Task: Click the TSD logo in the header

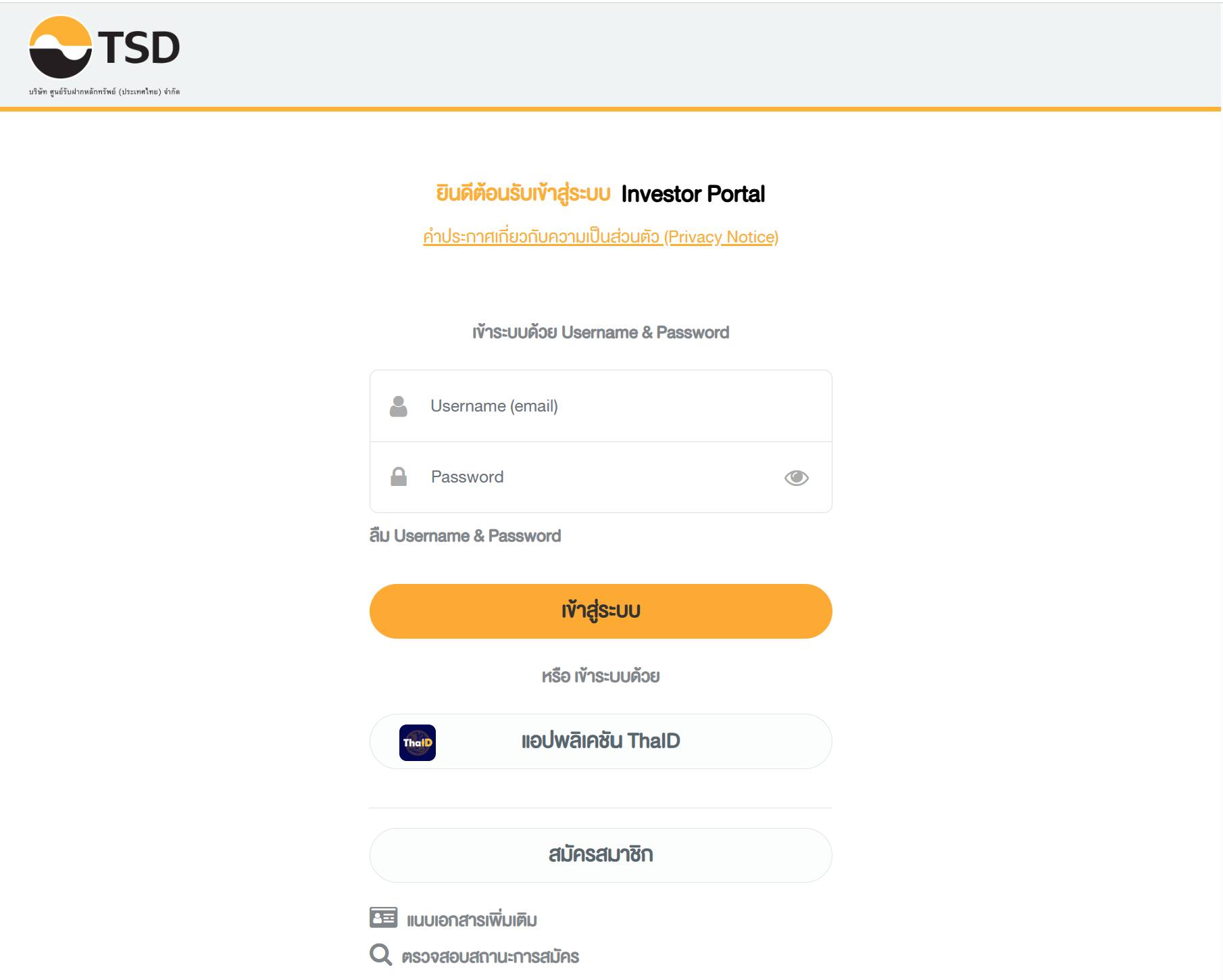Action: [104, 47]
